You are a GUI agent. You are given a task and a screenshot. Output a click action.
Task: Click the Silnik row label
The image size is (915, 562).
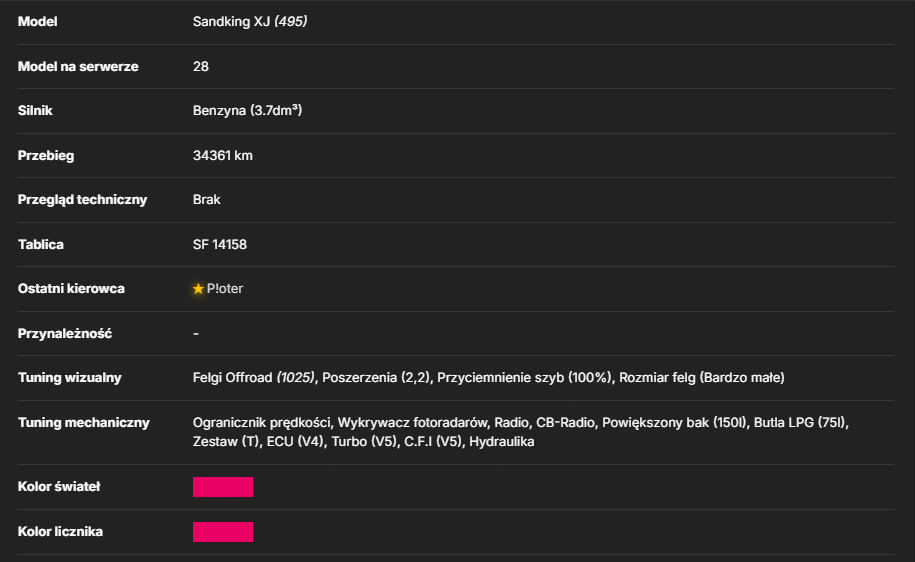tap(35, 110)
